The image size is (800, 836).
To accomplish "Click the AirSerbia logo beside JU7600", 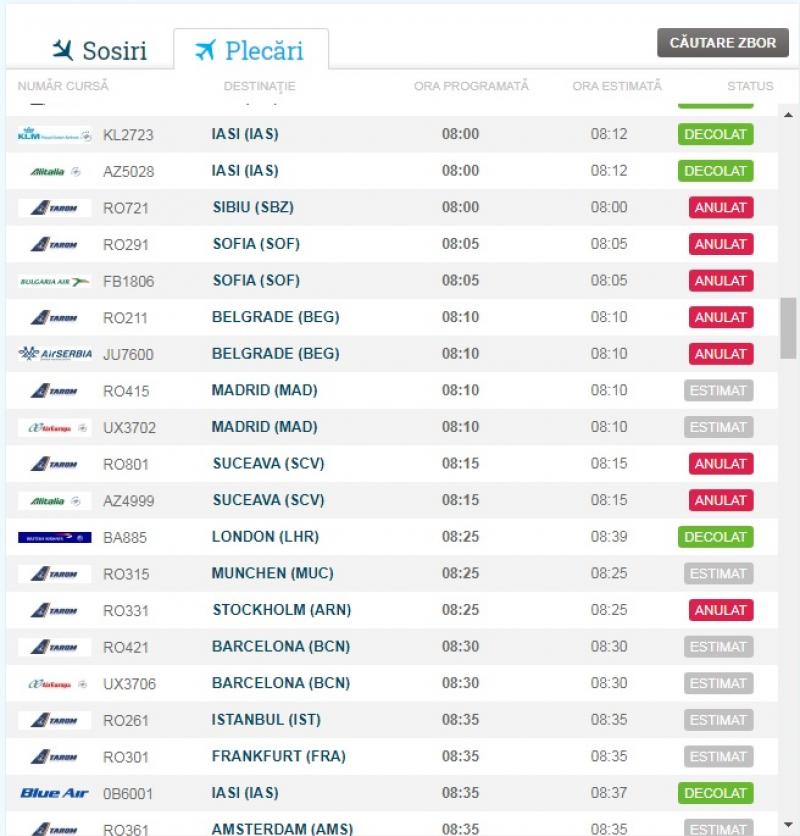I will click(54, 354).
